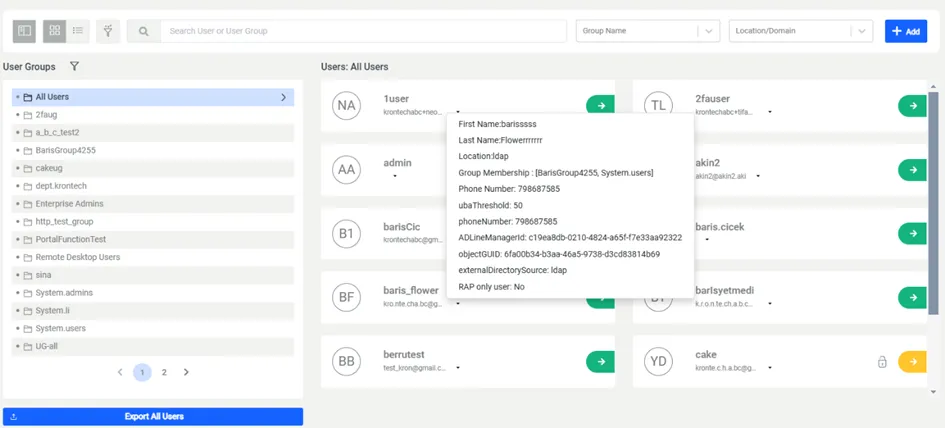This screenshot has width=945, height=428.
Task: Open the green arrow for 1user
Action: pyautogui.click(x=600, y=105)
